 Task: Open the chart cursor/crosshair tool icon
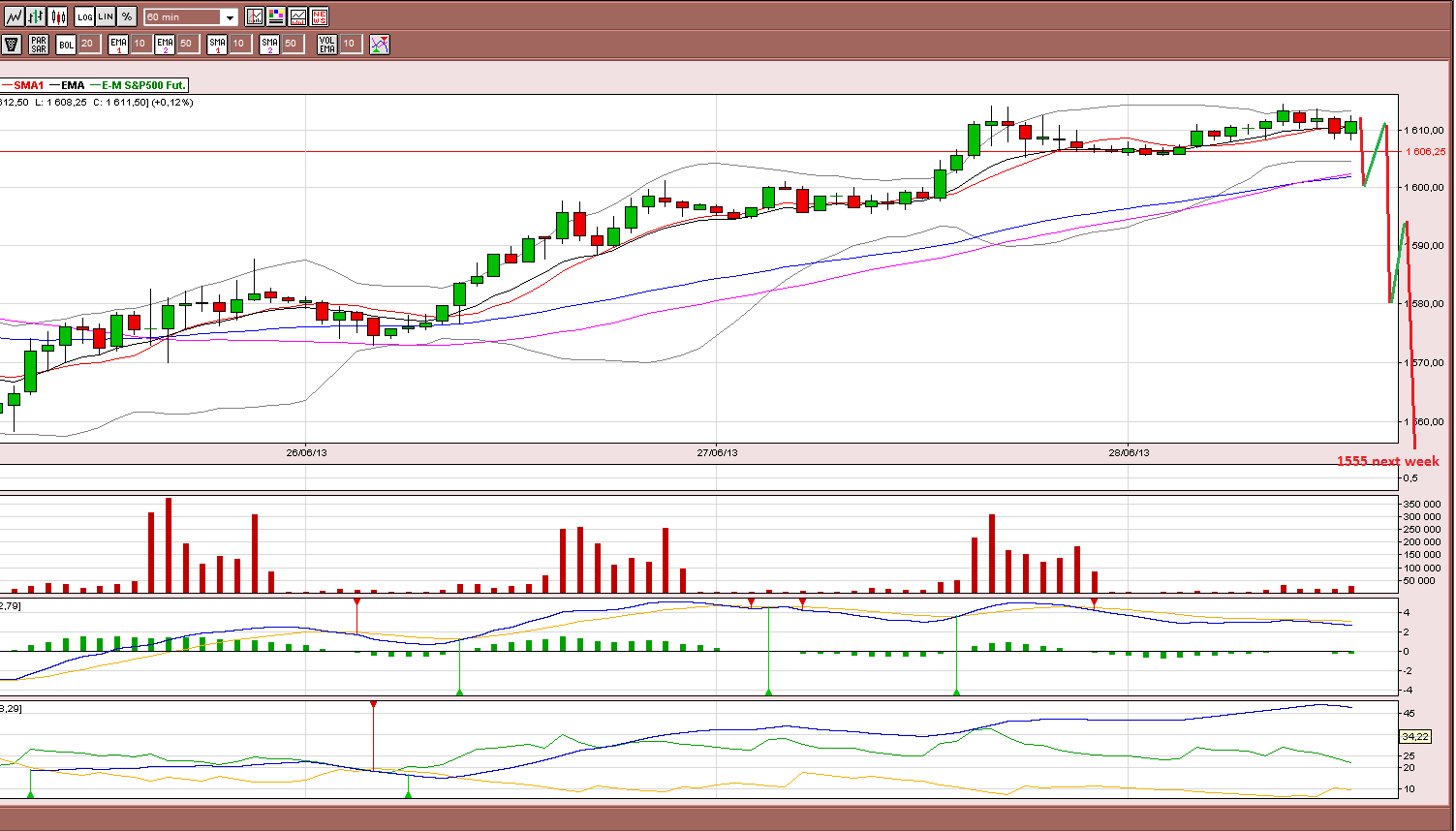tap(255, 16)
